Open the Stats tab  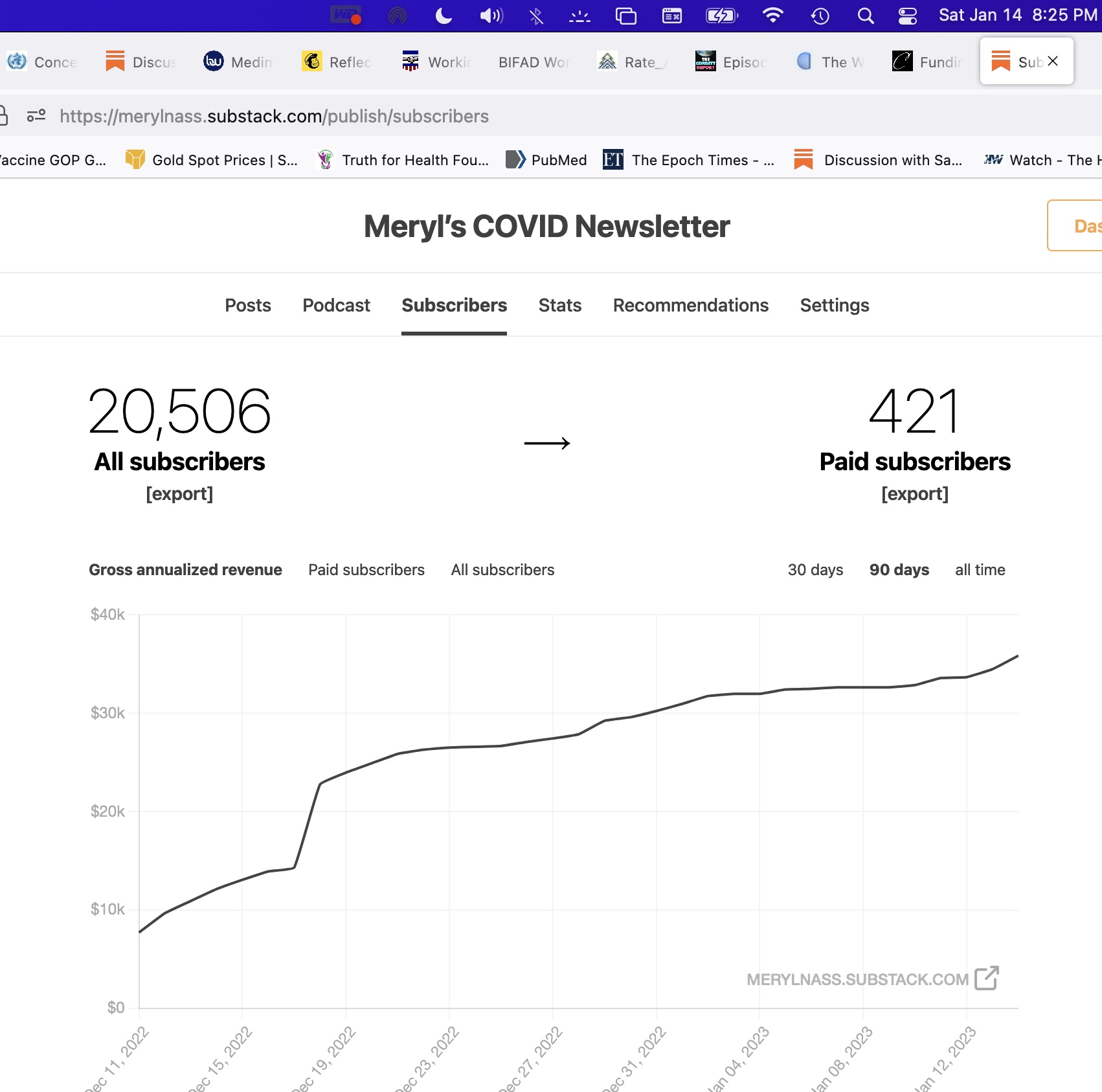(x=559, y=306)
